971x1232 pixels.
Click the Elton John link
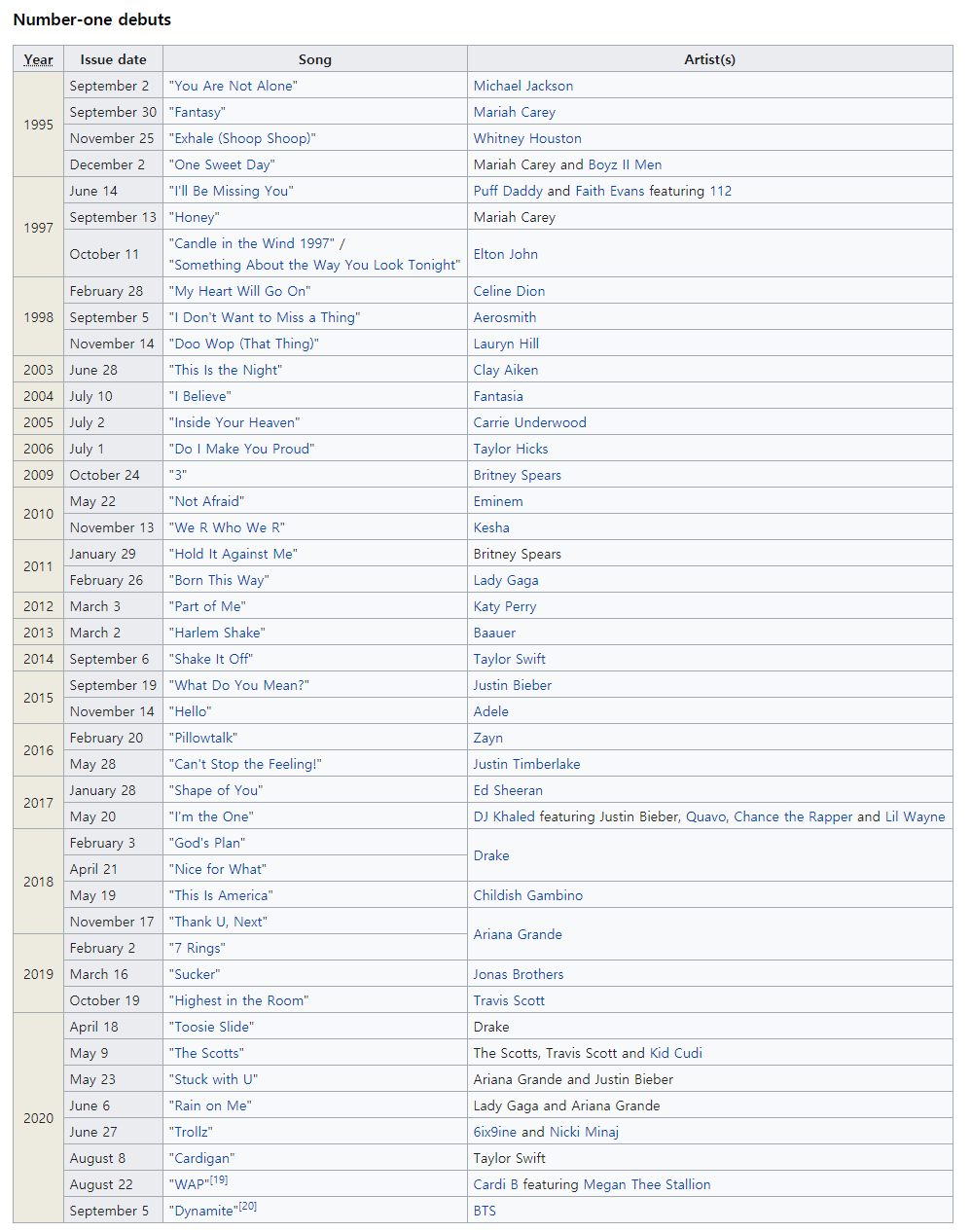pos(506,254)
